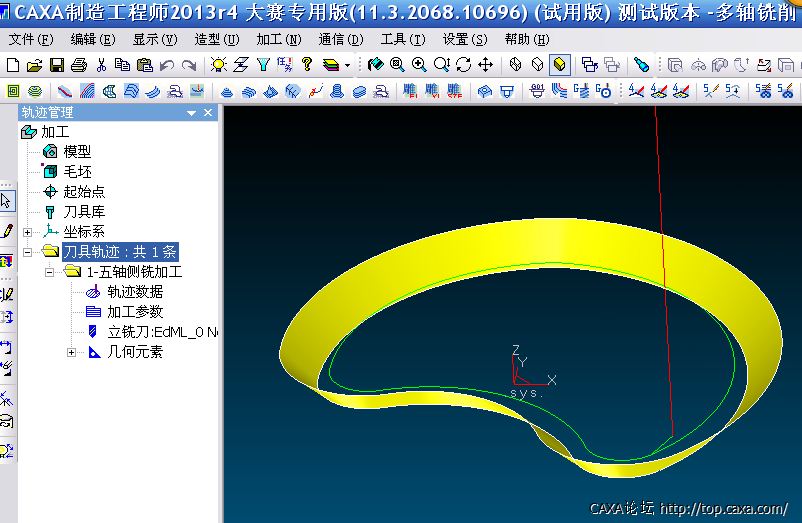
Task: Switch to wireframe cube display
Action: [516, 64]
